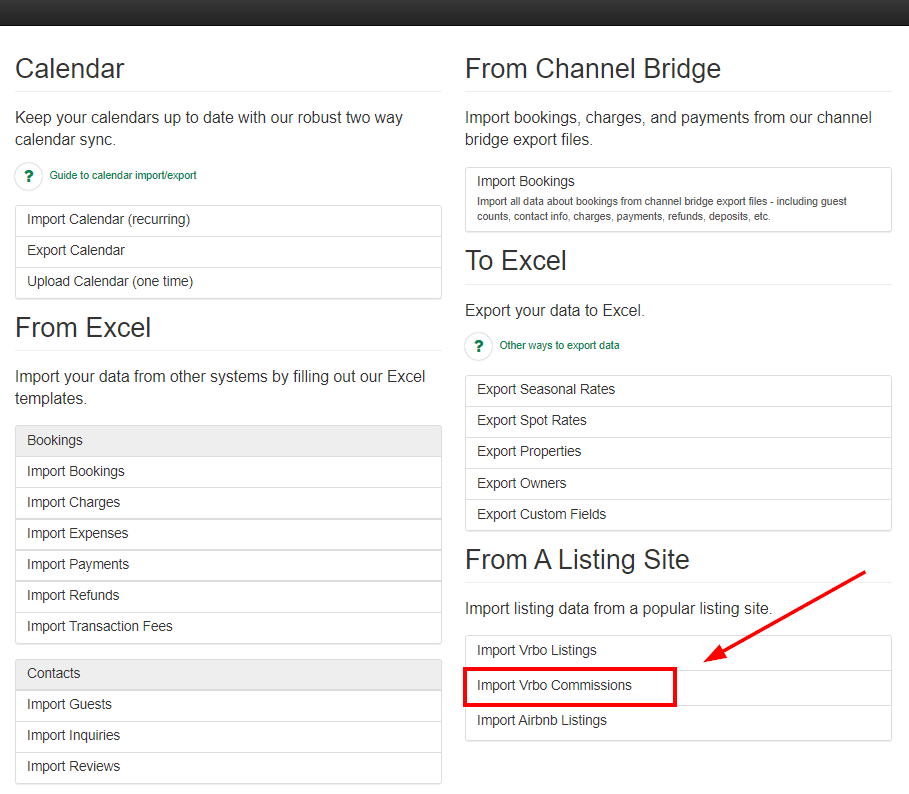
Task: Select Export Seasonal Rates
Action: pos(546,390)
